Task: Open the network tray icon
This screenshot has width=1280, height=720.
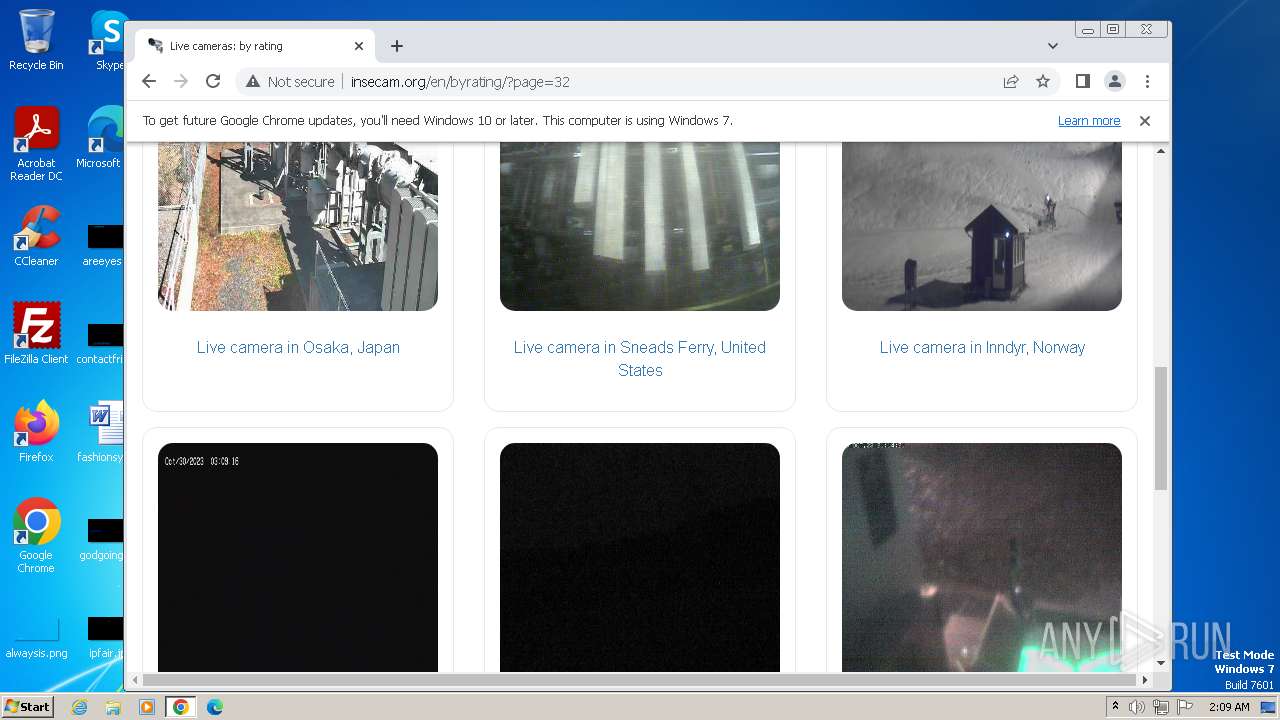Action: click(x=1160, y=707)
